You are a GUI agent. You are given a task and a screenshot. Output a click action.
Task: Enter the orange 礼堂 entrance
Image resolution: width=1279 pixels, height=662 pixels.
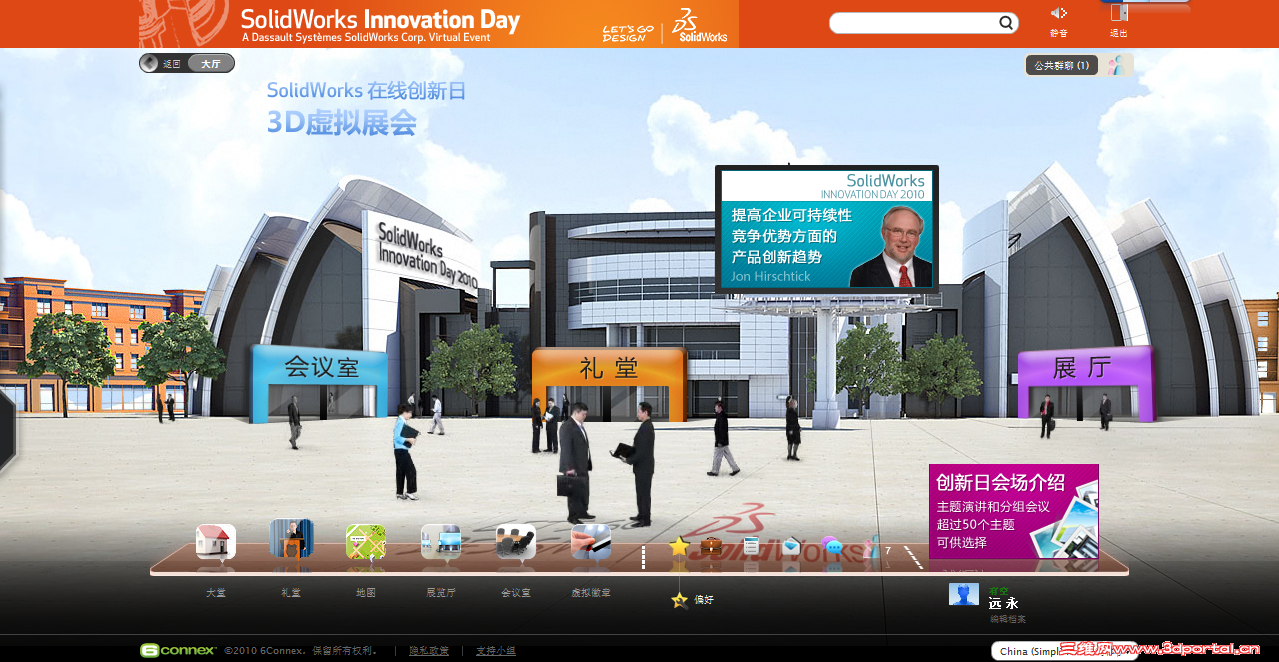click(x=608, y=383)
